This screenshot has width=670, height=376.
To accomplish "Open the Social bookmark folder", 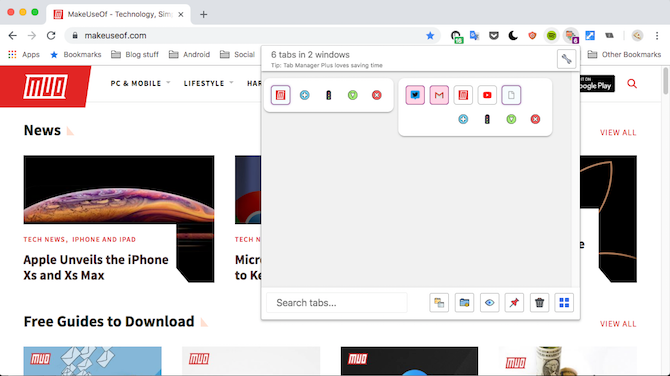I will coord(238,54).
